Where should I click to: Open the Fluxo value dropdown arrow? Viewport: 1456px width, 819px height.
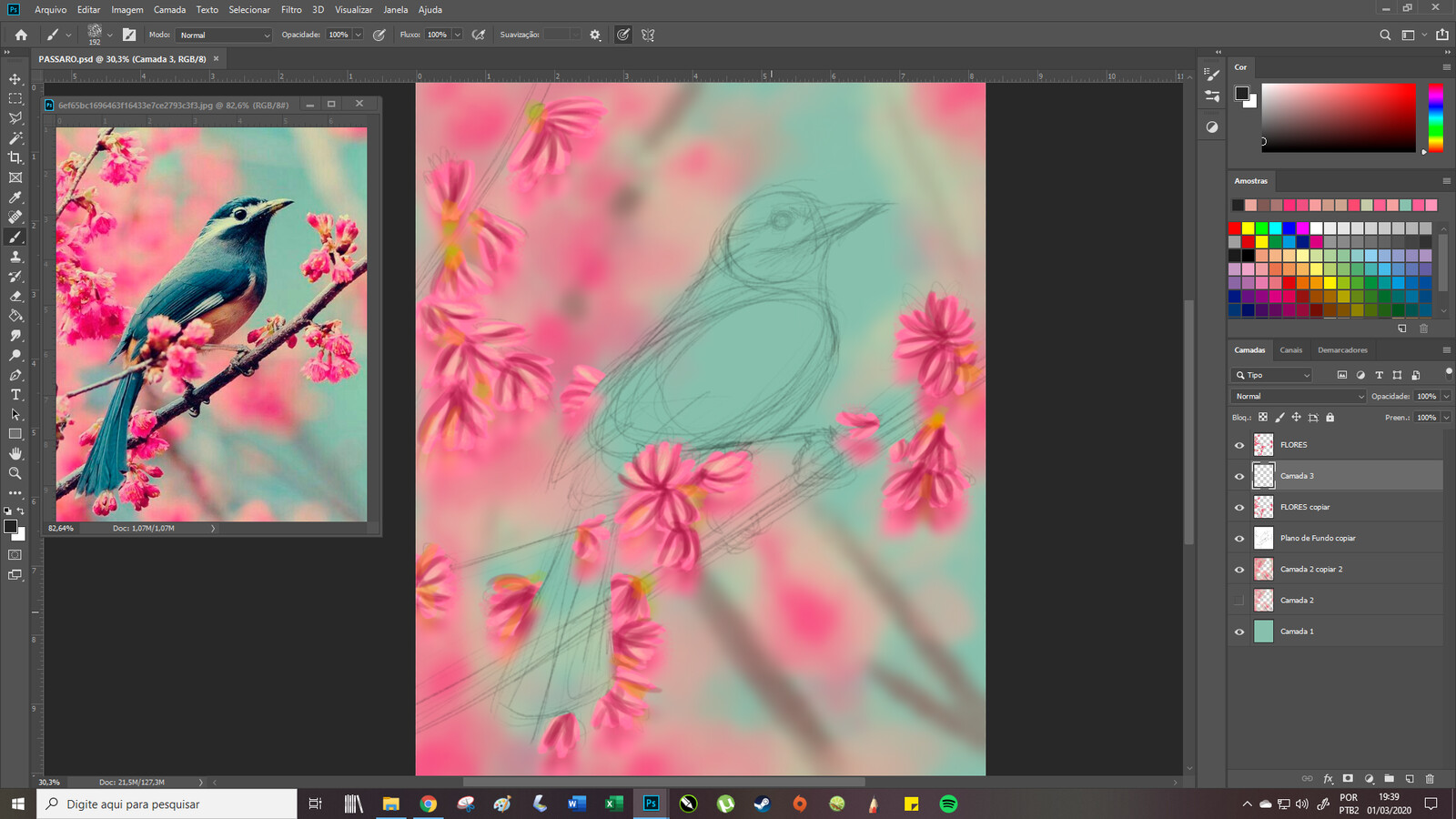click(x=457, y=35)
